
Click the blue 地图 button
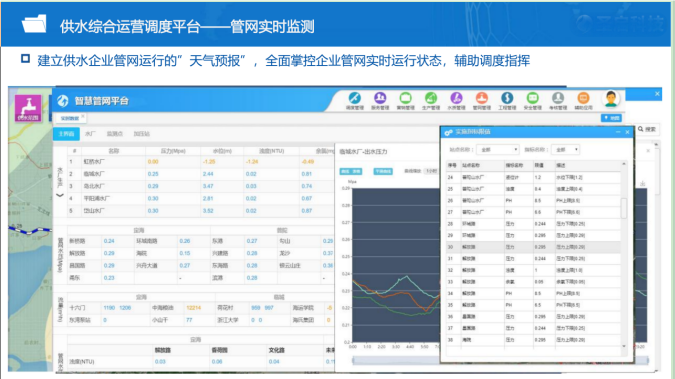click(611, 118)
